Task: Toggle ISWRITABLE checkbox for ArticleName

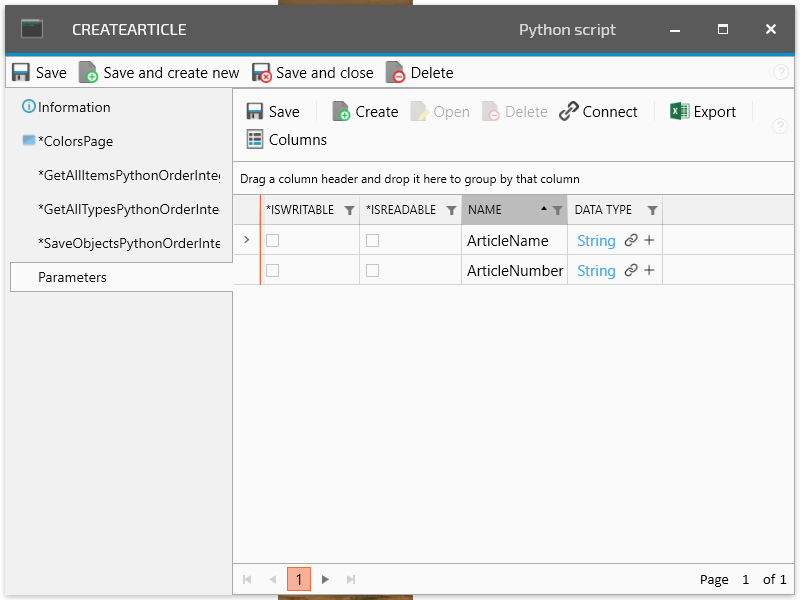Action: pos(273,241)
